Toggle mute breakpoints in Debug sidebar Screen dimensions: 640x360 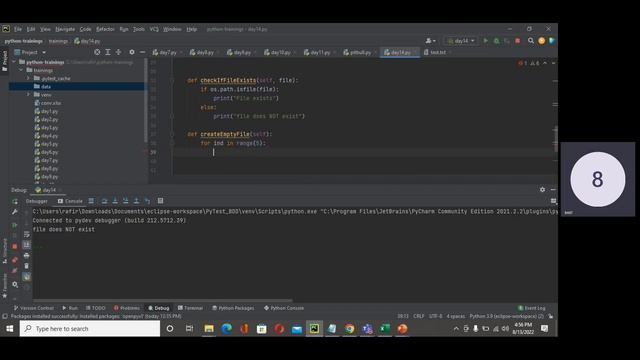pos(15,271)
